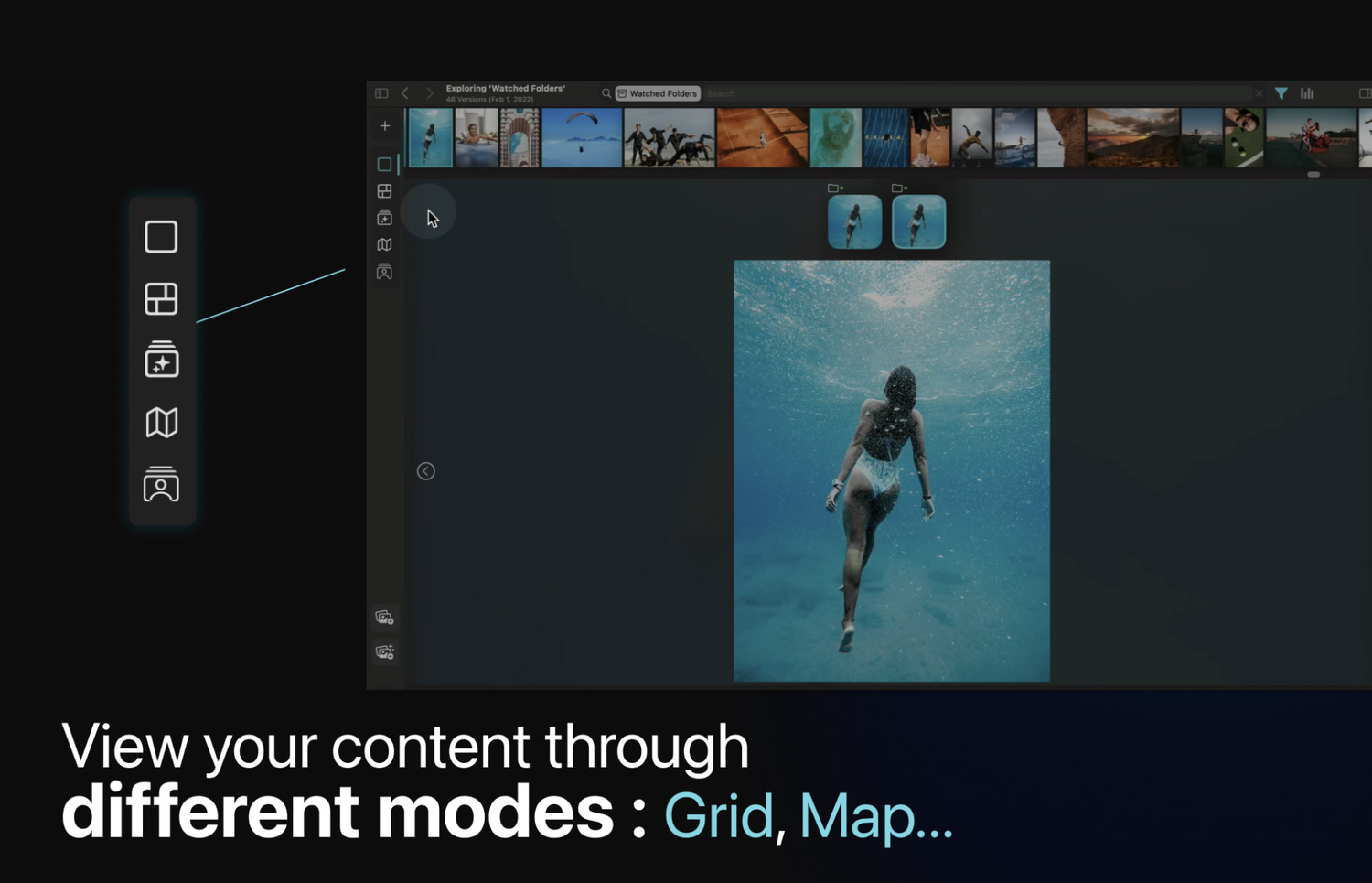Click the add album icon at sidebar bottom
The image size is (1372, 883).
(385, 618)
